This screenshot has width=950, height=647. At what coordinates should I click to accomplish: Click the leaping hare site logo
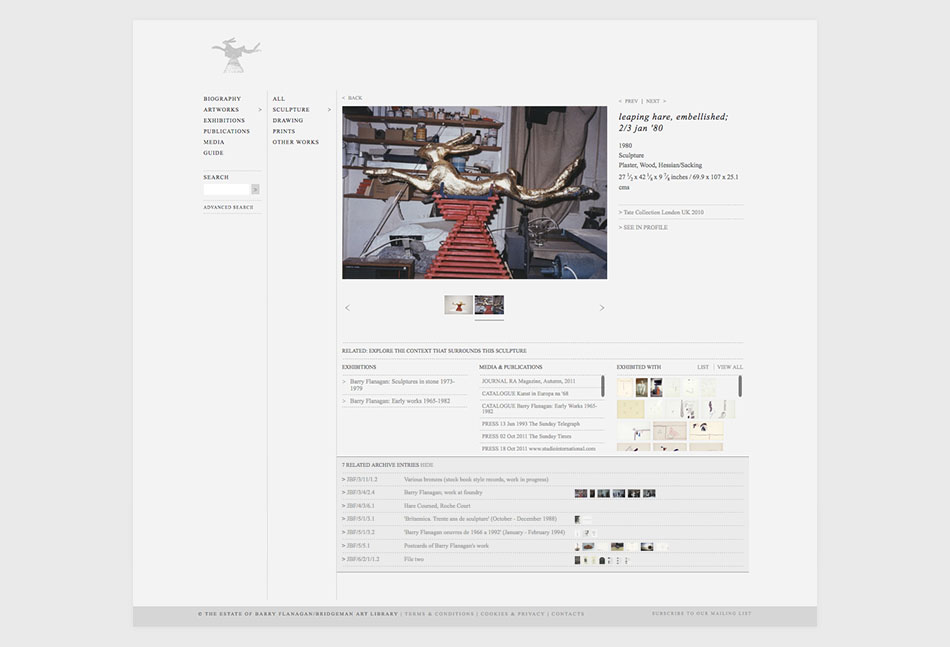tap(236, 56)
